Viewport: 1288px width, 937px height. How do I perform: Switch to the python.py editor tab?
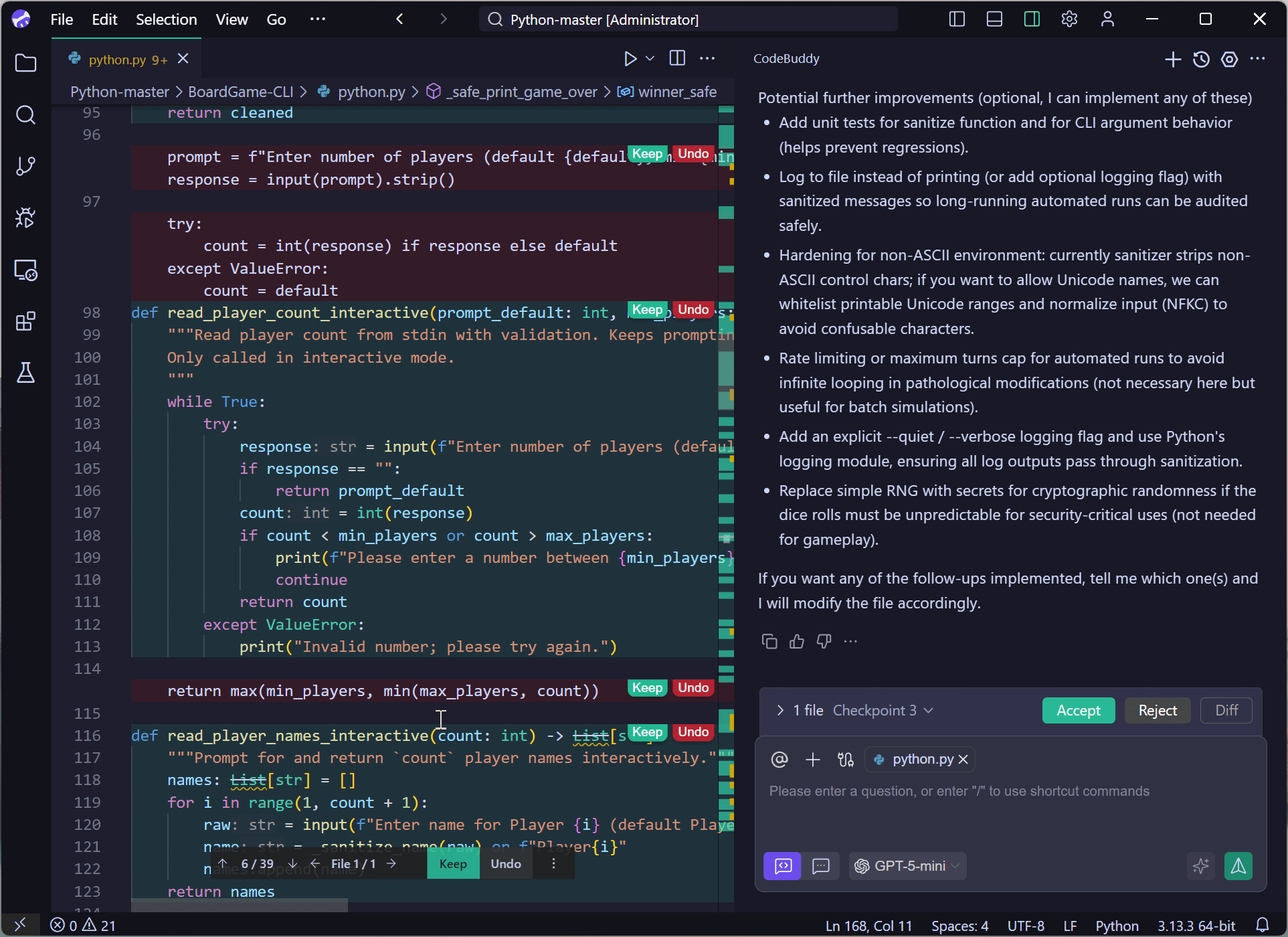click(x=118, y=60)
